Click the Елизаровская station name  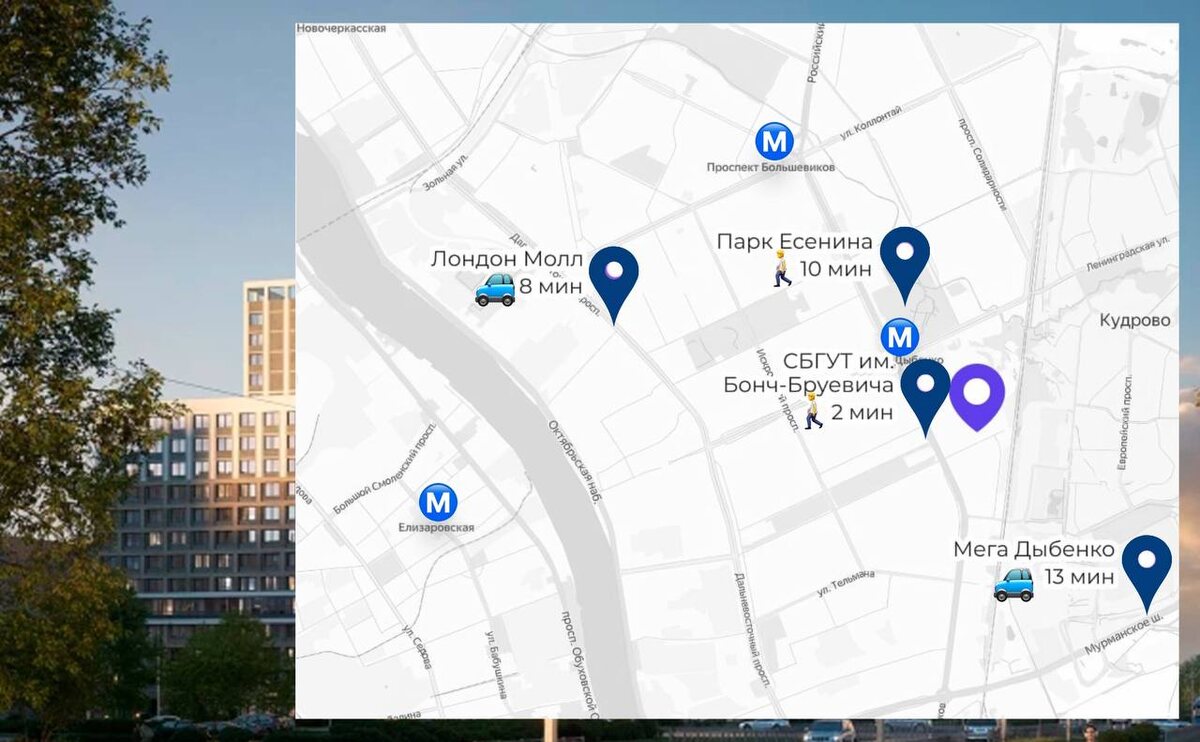coord(436,527)
